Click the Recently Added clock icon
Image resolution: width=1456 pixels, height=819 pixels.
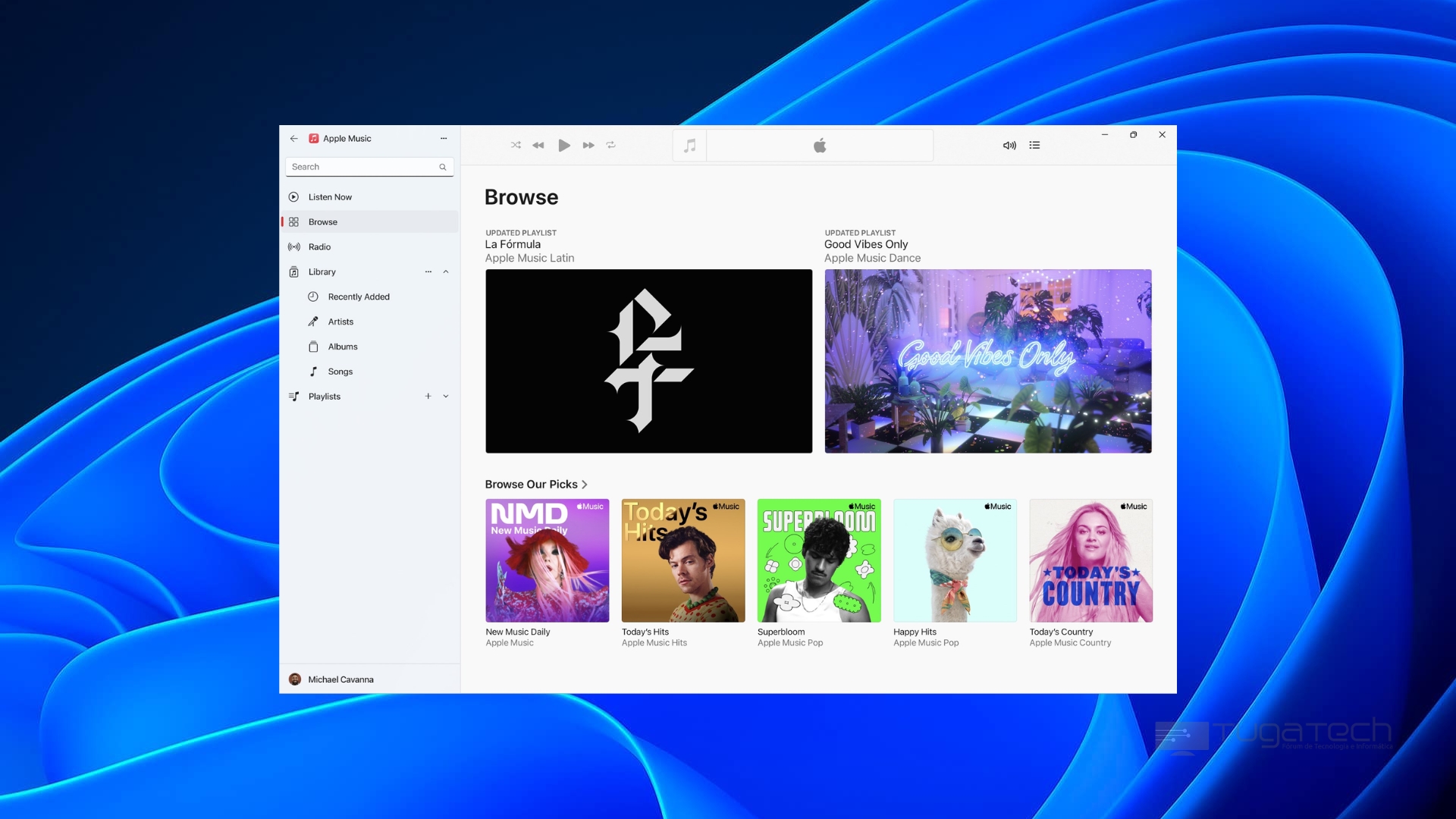pos(313,297)
